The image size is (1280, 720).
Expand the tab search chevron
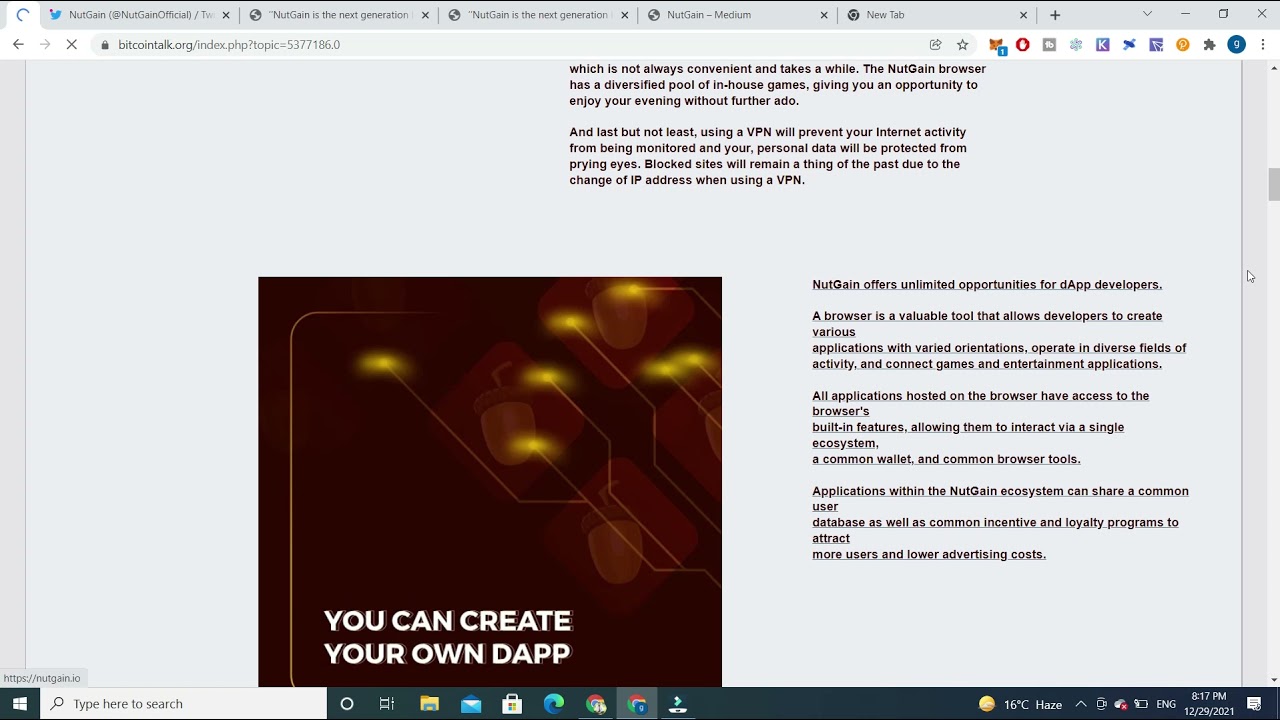(1147, 14)
